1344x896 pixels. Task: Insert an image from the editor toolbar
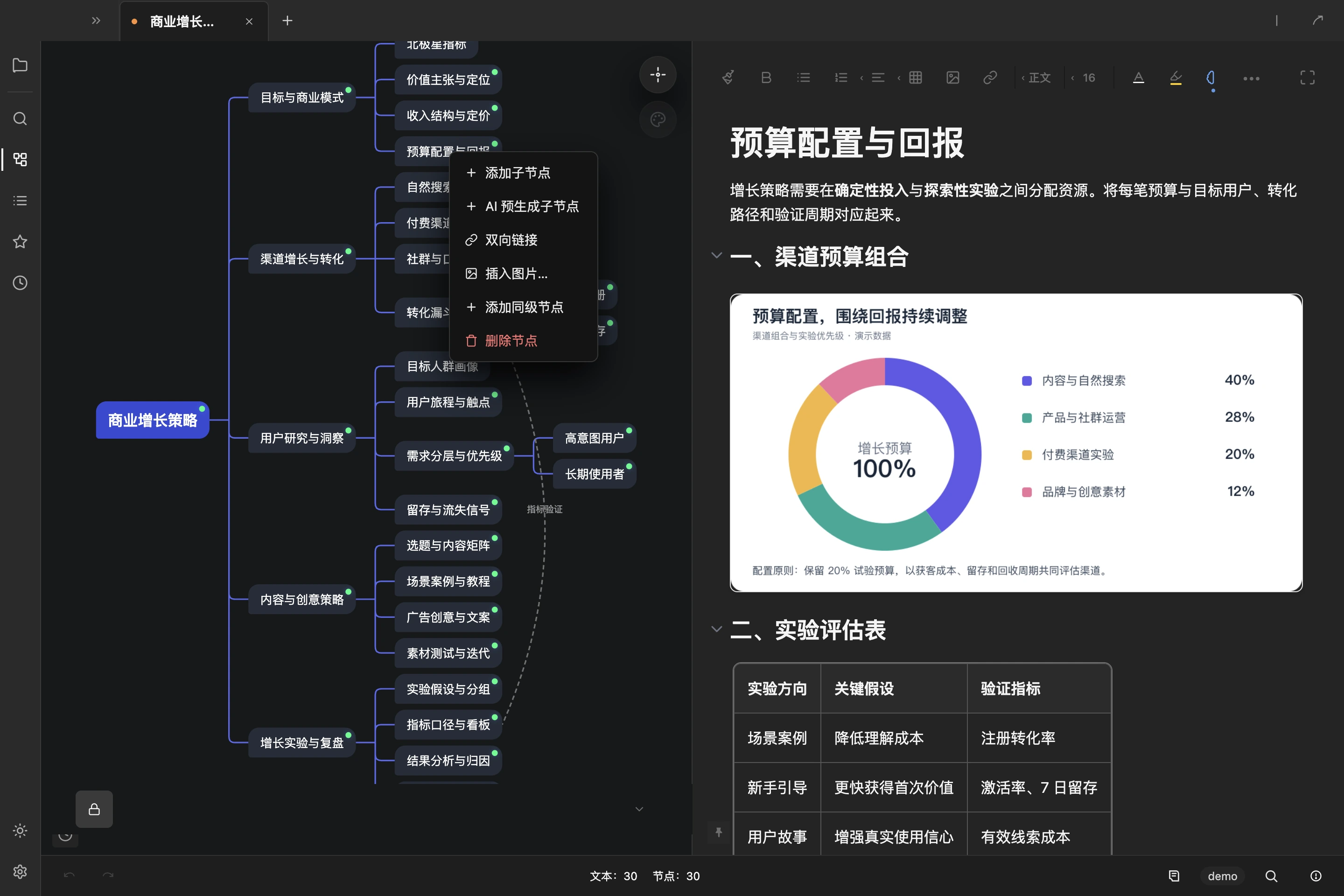click(952, 78)
